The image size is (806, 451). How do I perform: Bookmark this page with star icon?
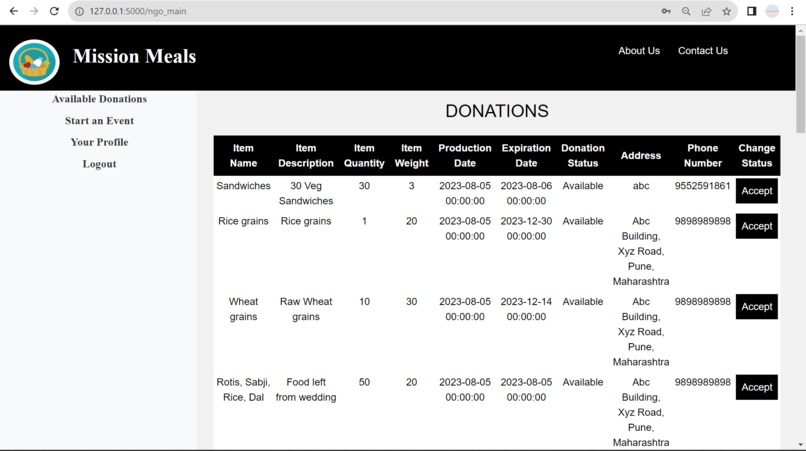726,11
